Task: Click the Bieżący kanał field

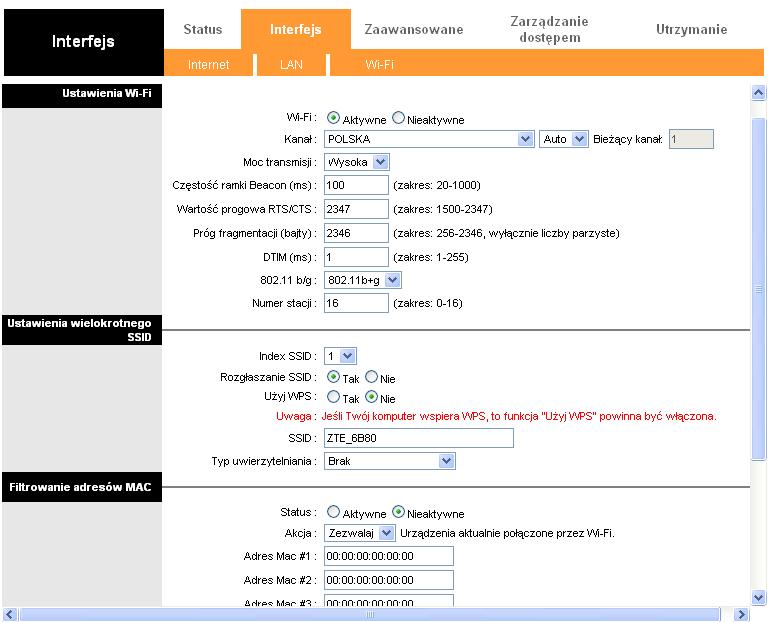Action: 691,139
